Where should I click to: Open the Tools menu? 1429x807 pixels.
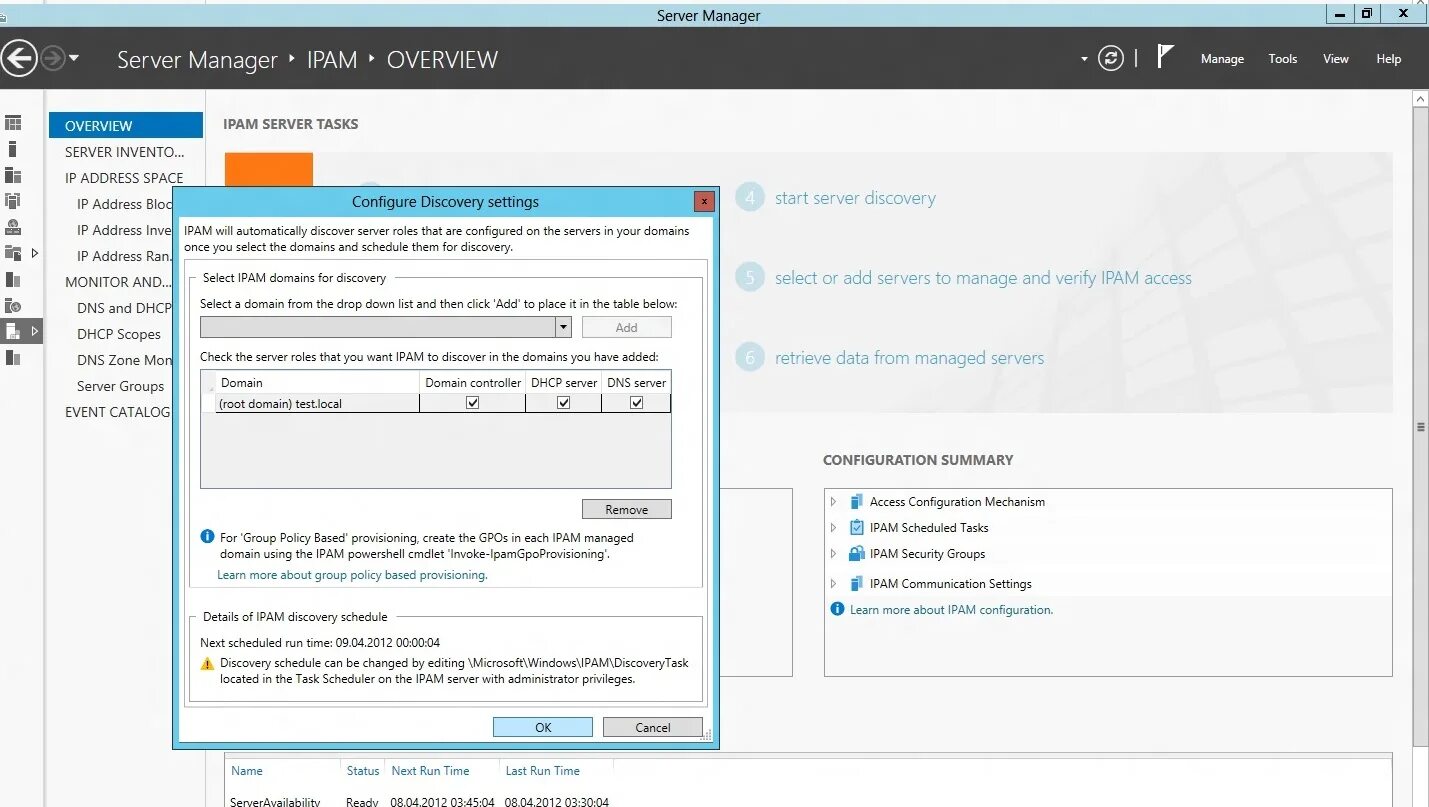1283,59
